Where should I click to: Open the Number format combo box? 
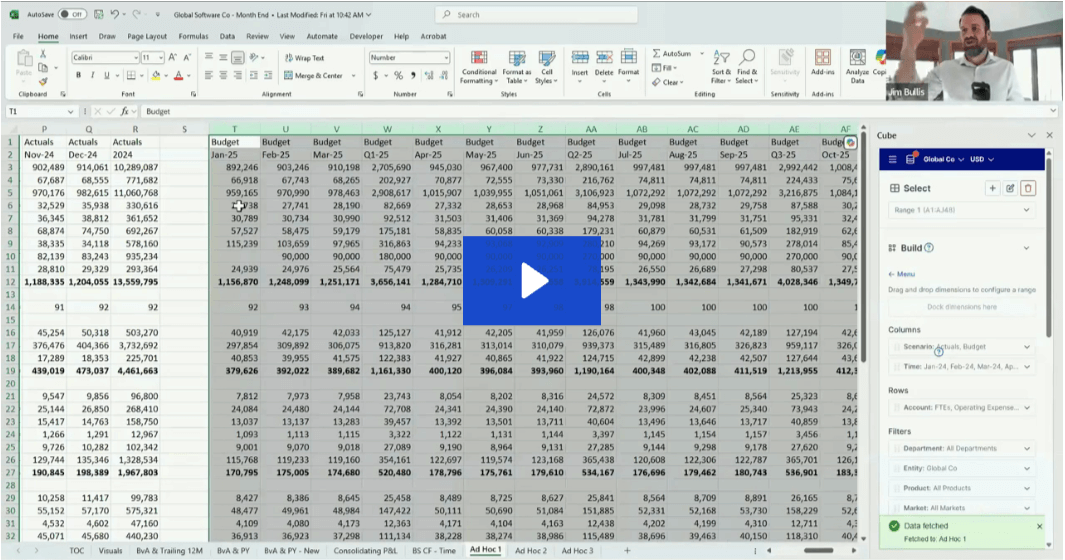(409, 58)
